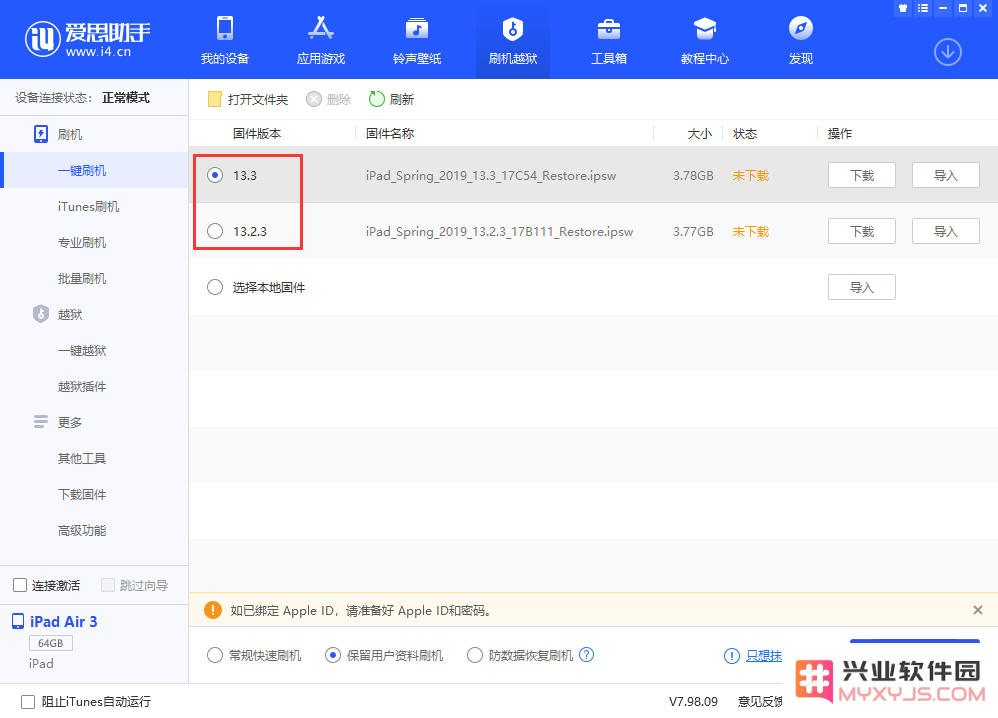The height and width of the screenshot is (718, 998).
Task: Click version number V7.98.09
Action: click(x=693, y=701)
